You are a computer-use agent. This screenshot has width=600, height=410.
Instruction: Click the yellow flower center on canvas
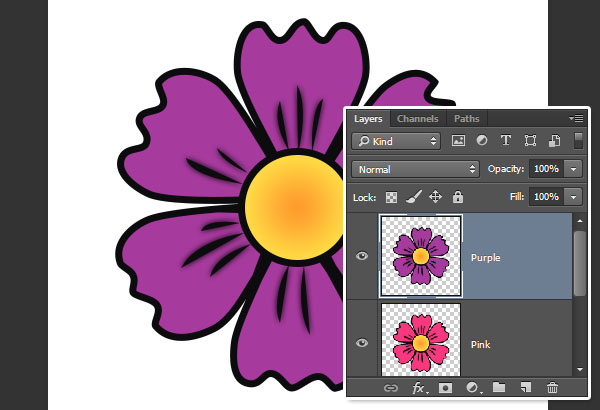coord(294,207)
